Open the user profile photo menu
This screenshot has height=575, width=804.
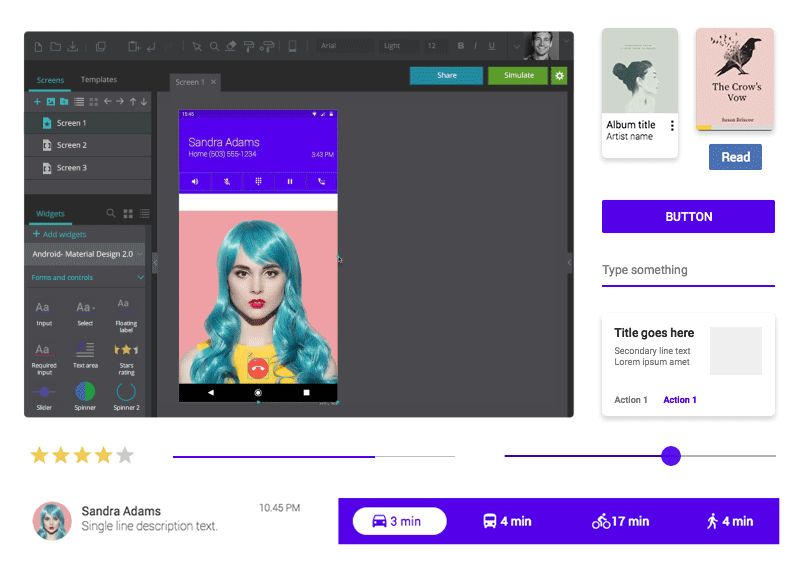click(x=541, y=46)
